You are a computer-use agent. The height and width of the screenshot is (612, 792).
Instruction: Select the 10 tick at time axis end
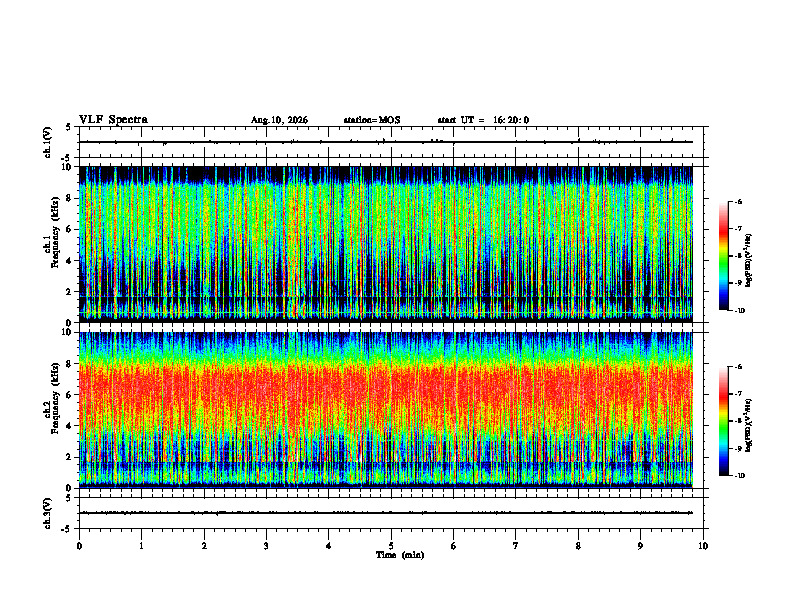coord(703,546)
